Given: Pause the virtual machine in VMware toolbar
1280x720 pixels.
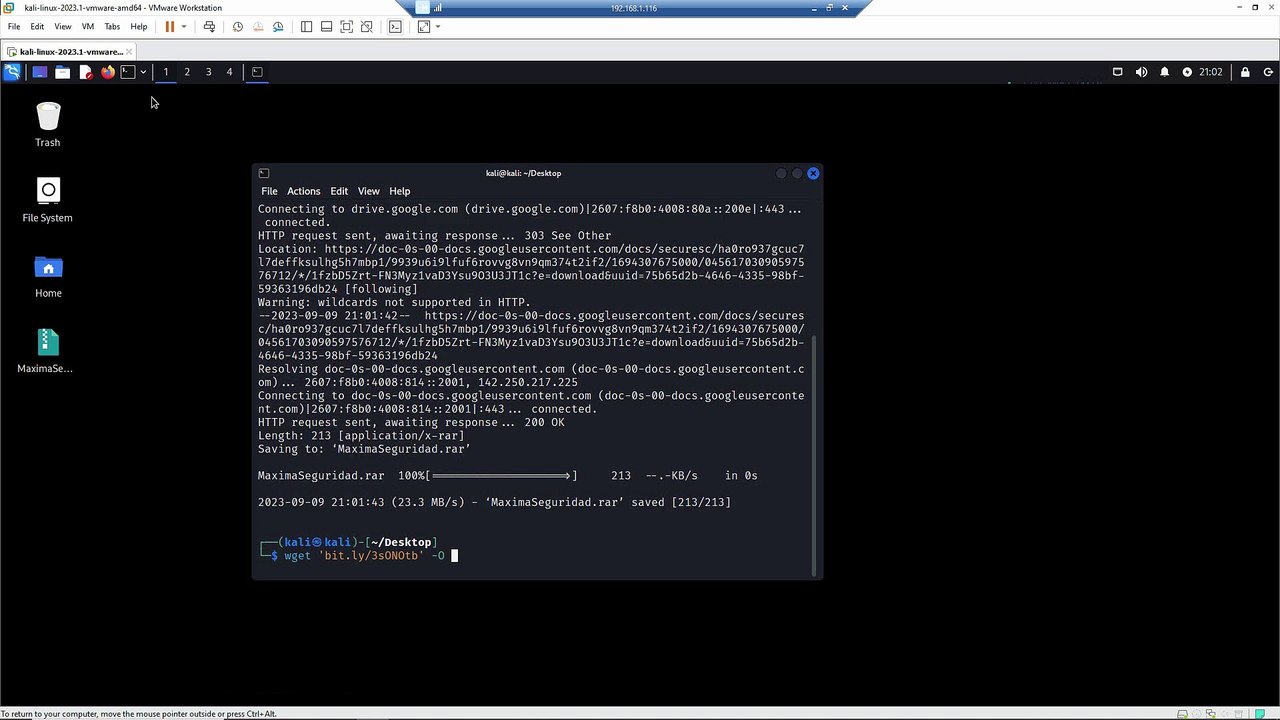Looking at the screenshot, I should (170, 27).
